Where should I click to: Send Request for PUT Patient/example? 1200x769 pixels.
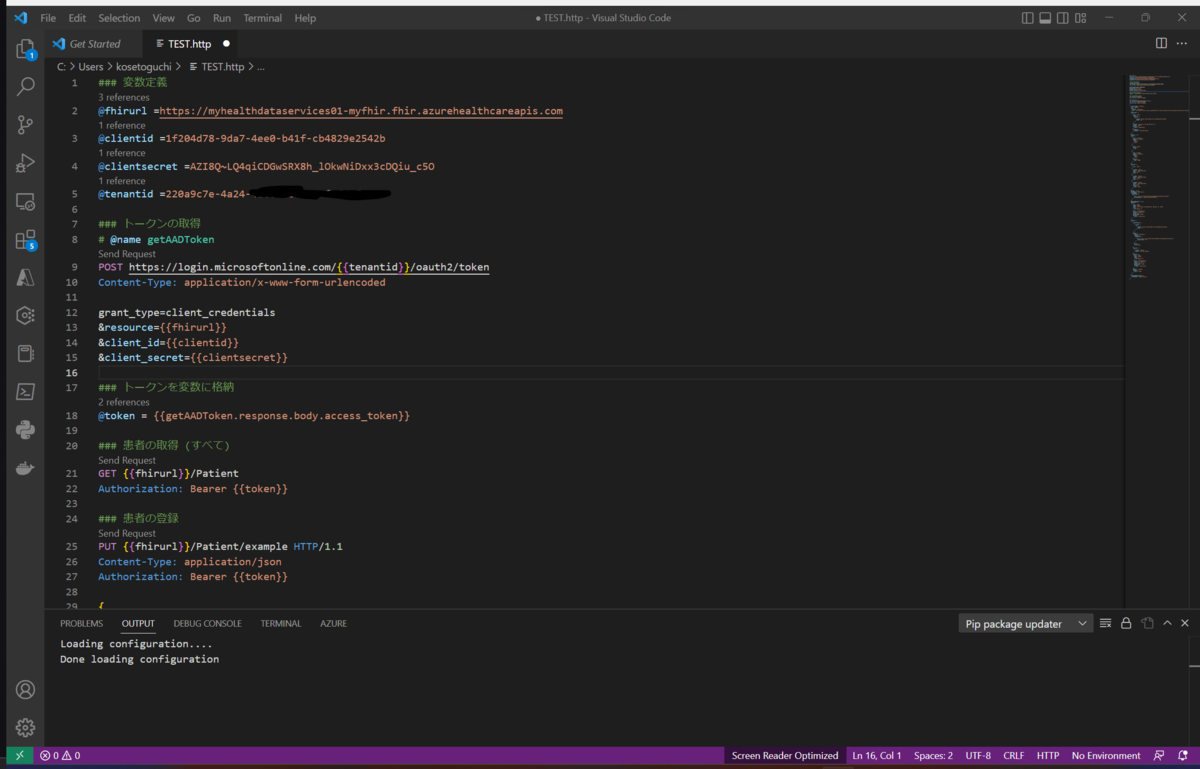coord(127,533)
